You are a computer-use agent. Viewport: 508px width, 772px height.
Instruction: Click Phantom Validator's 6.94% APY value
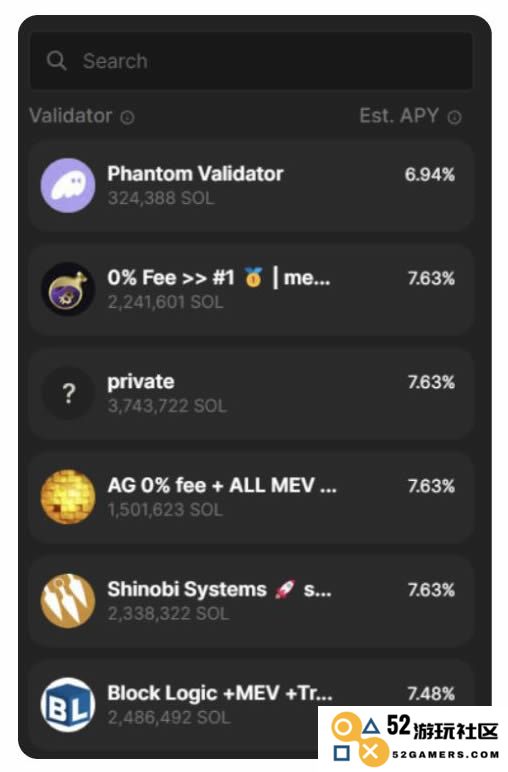click(429, 174)
